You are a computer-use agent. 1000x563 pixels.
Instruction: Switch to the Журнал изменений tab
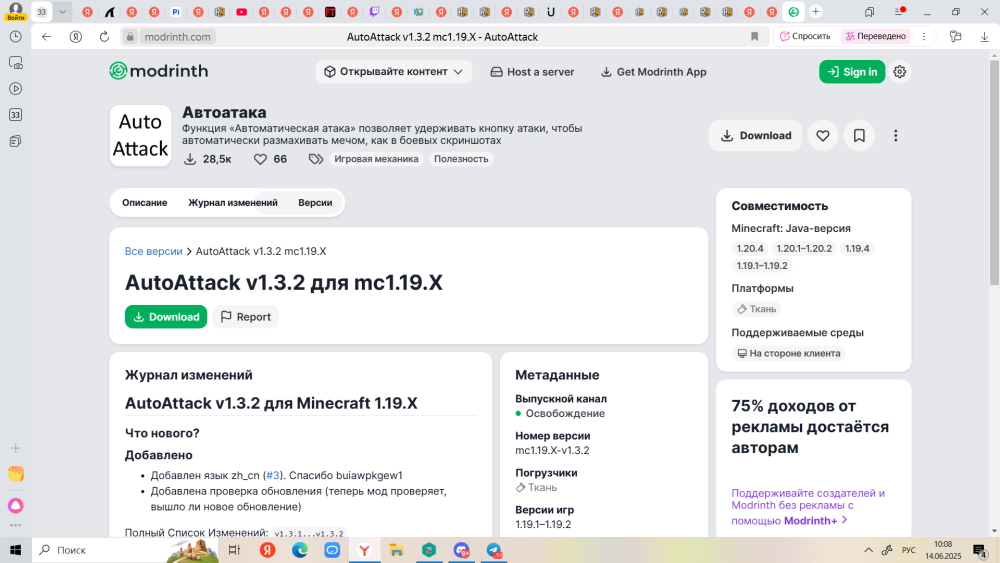(233, 203)
